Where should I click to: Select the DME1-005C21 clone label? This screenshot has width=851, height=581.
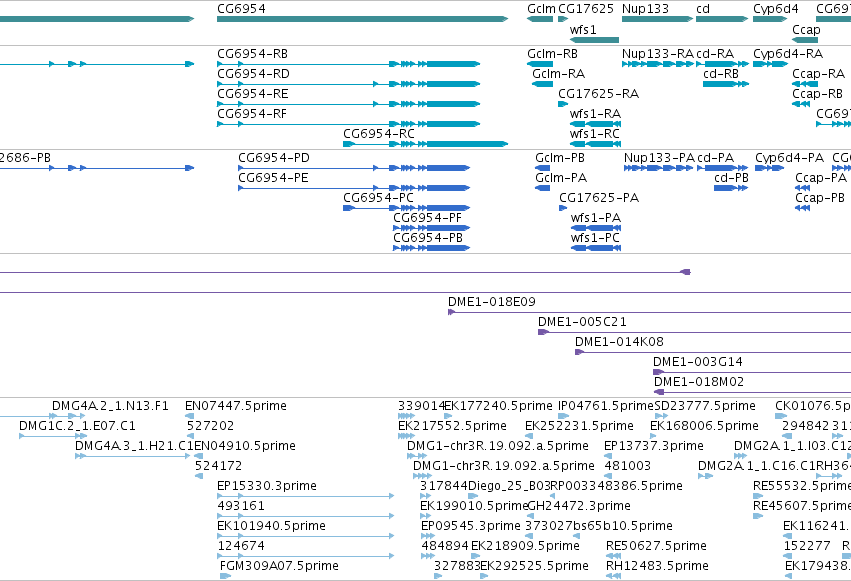pyautogui.click(x=582, y=322)
